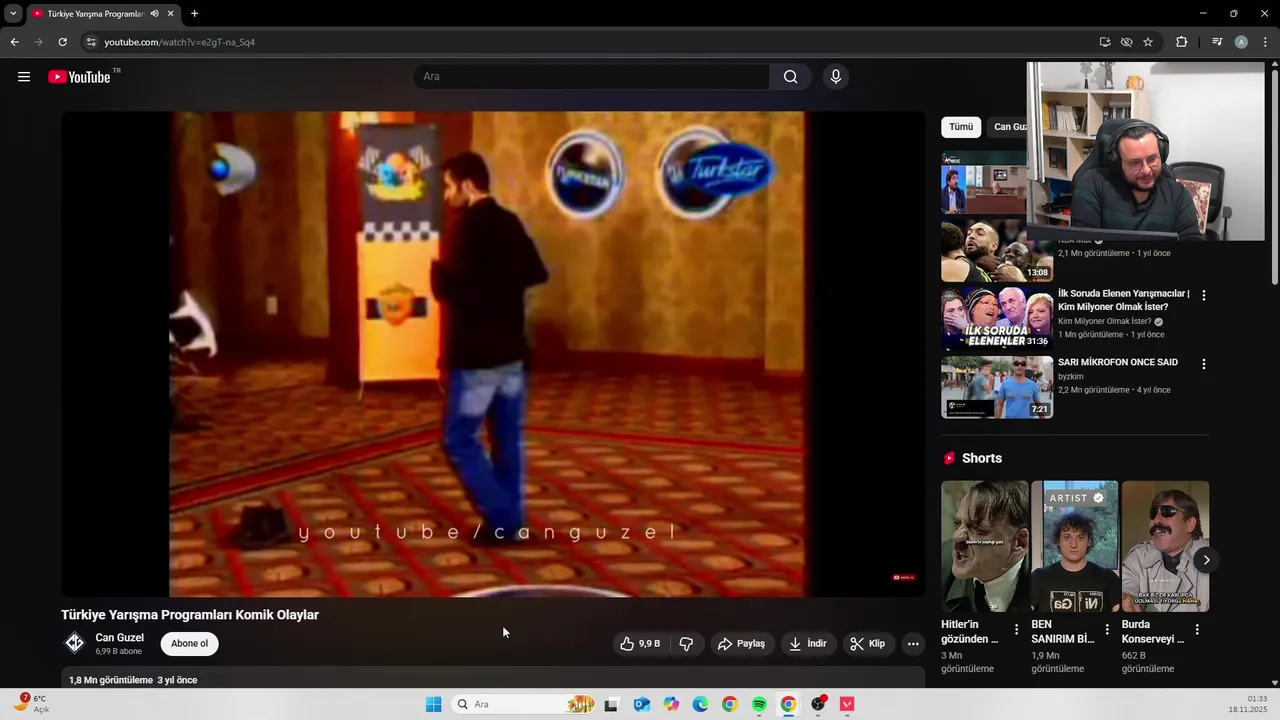1280x720 pixels.
Task: Open Can Guzel channel avatar
Action: pos(75,643)
